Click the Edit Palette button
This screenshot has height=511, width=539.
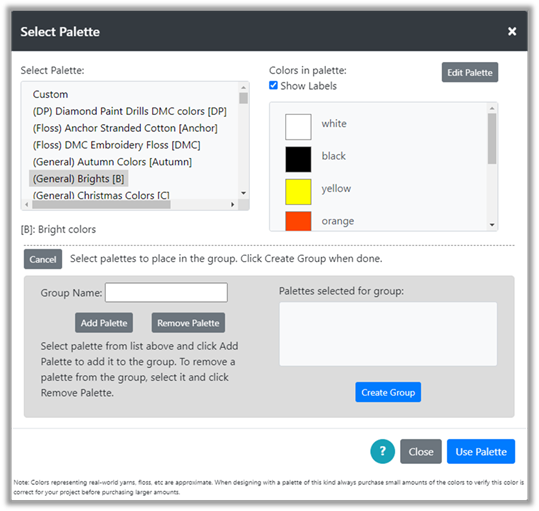[470, 72]
